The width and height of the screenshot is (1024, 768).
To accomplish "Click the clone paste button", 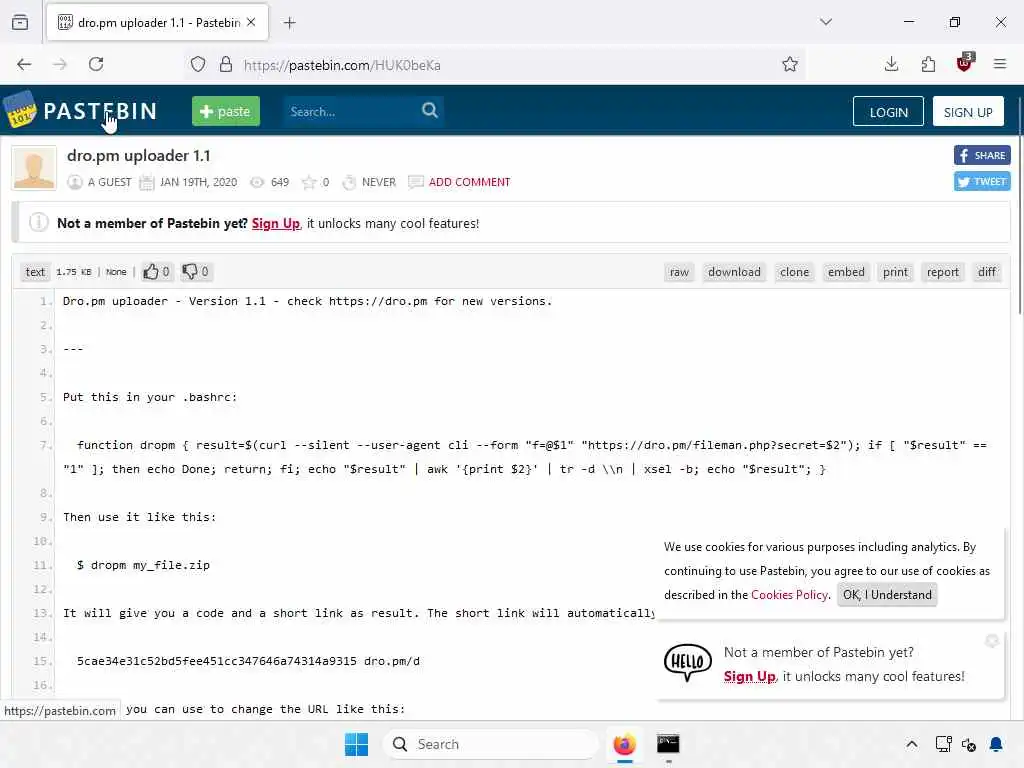I will click(794, 272).
